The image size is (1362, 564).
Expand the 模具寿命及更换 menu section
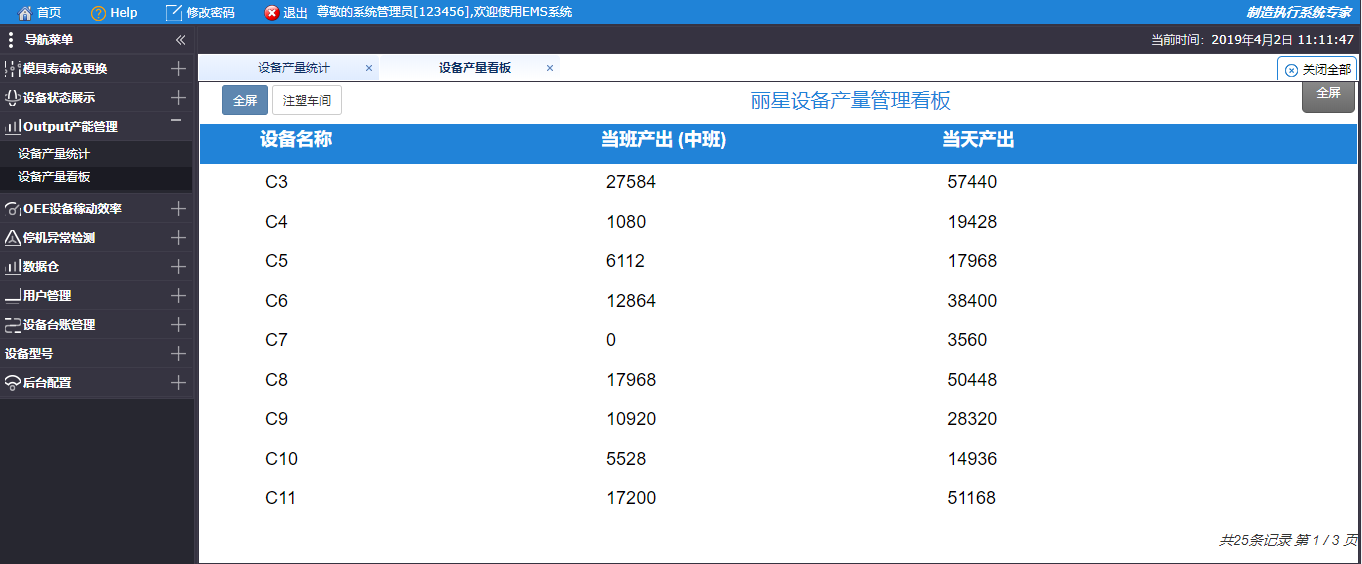pos(178,69)
